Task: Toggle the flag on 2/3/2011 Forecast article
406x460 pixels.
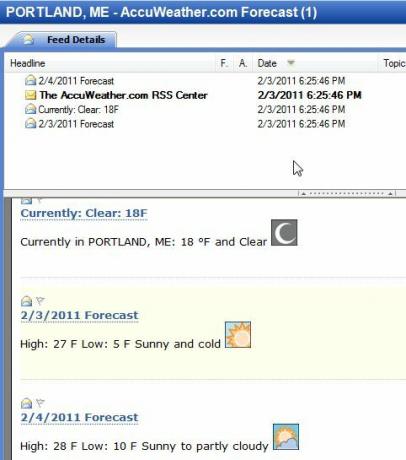Action: 40,301
